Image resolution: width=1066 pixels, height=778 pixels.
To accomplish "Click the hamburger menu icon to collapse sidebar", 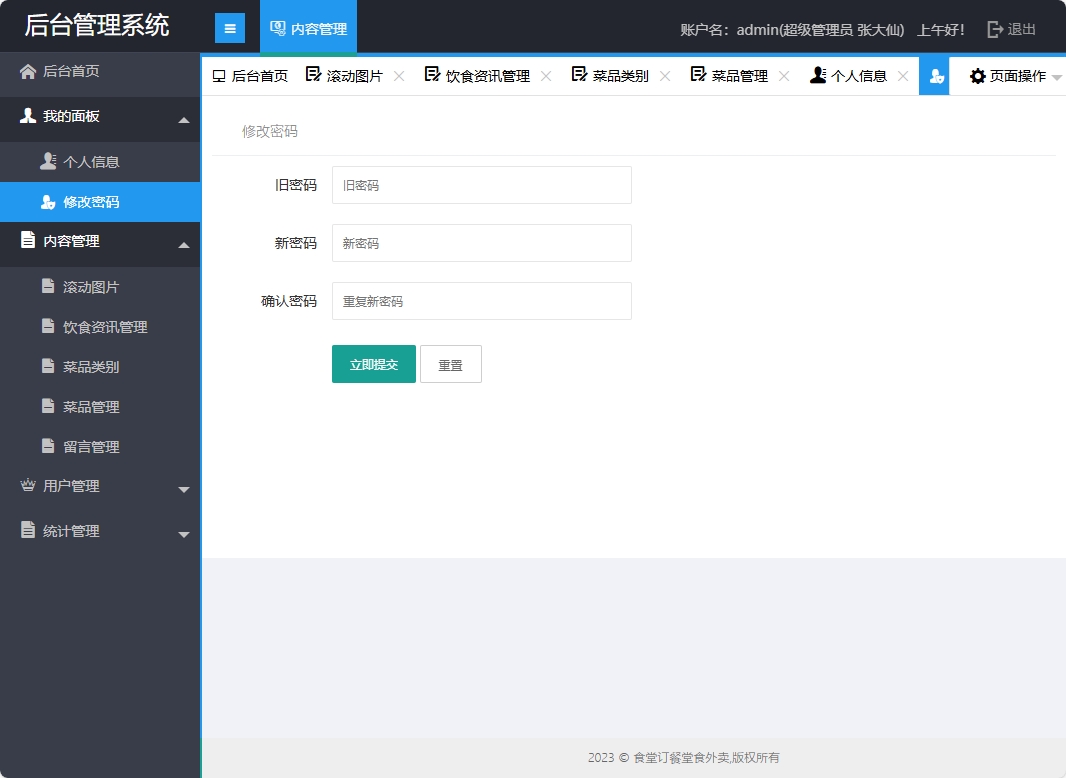I will pos(230,27).
